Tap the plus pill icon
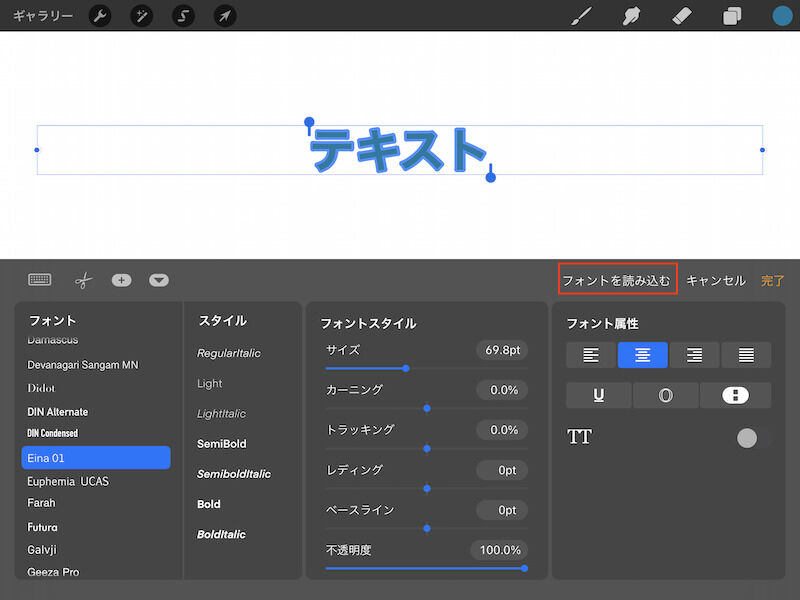800x600 pixels. point(121,280)
